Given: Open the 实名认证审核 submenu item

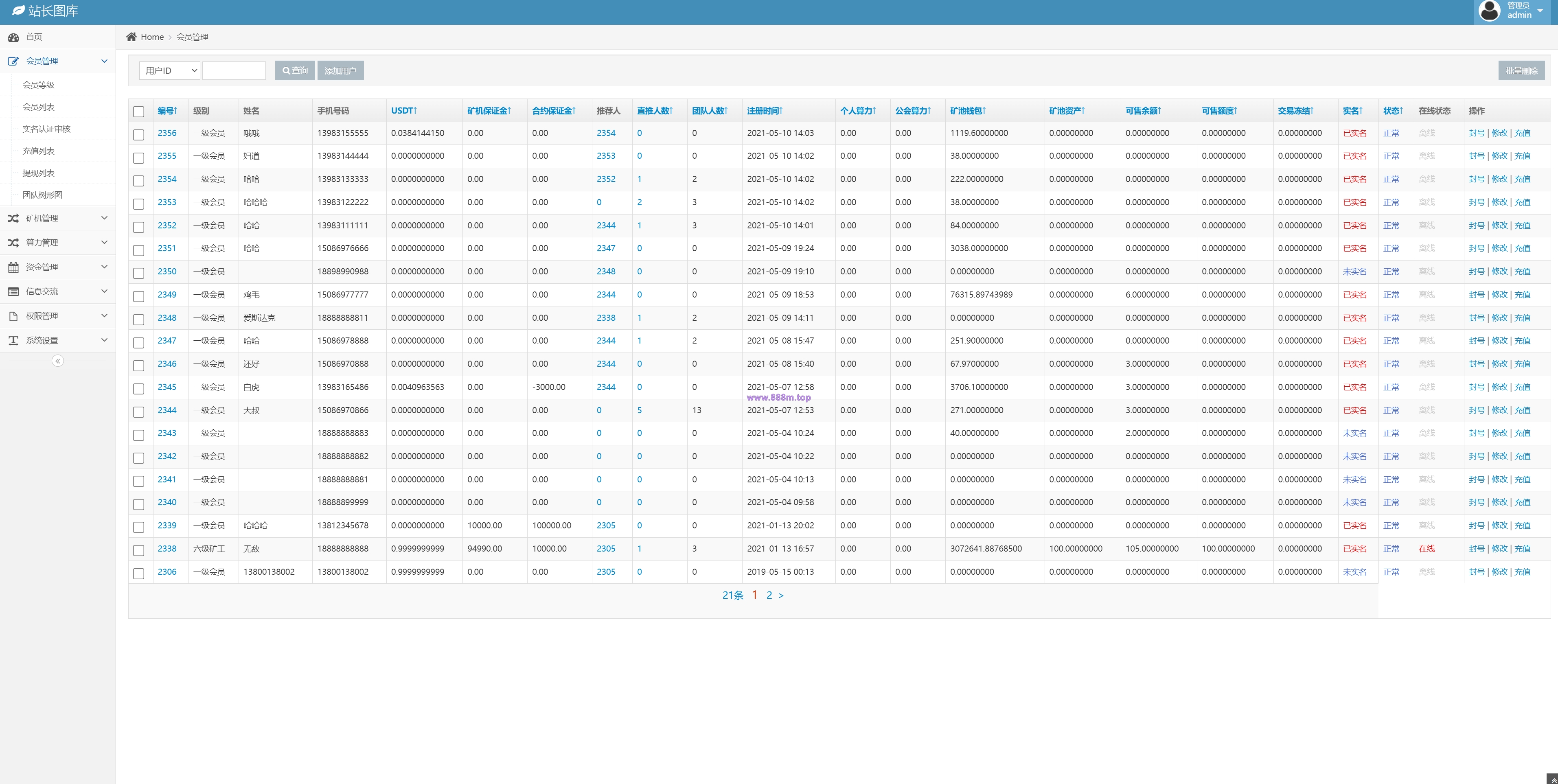Looking at the screenshot, I should [46, 129].
